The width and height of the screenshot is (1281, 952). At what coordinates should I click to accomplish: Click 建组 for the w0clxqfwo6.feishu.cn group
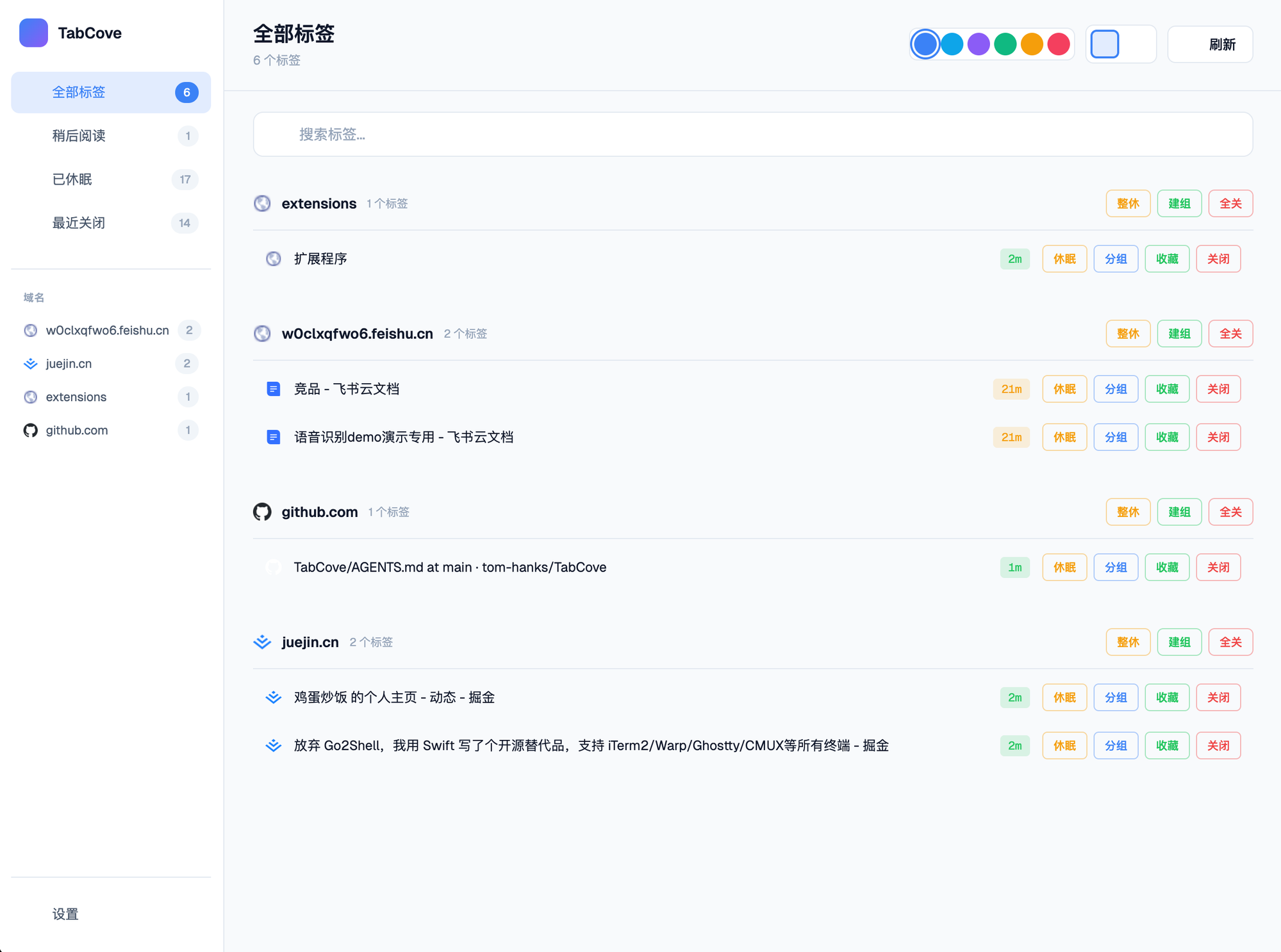click(1179, 334)
